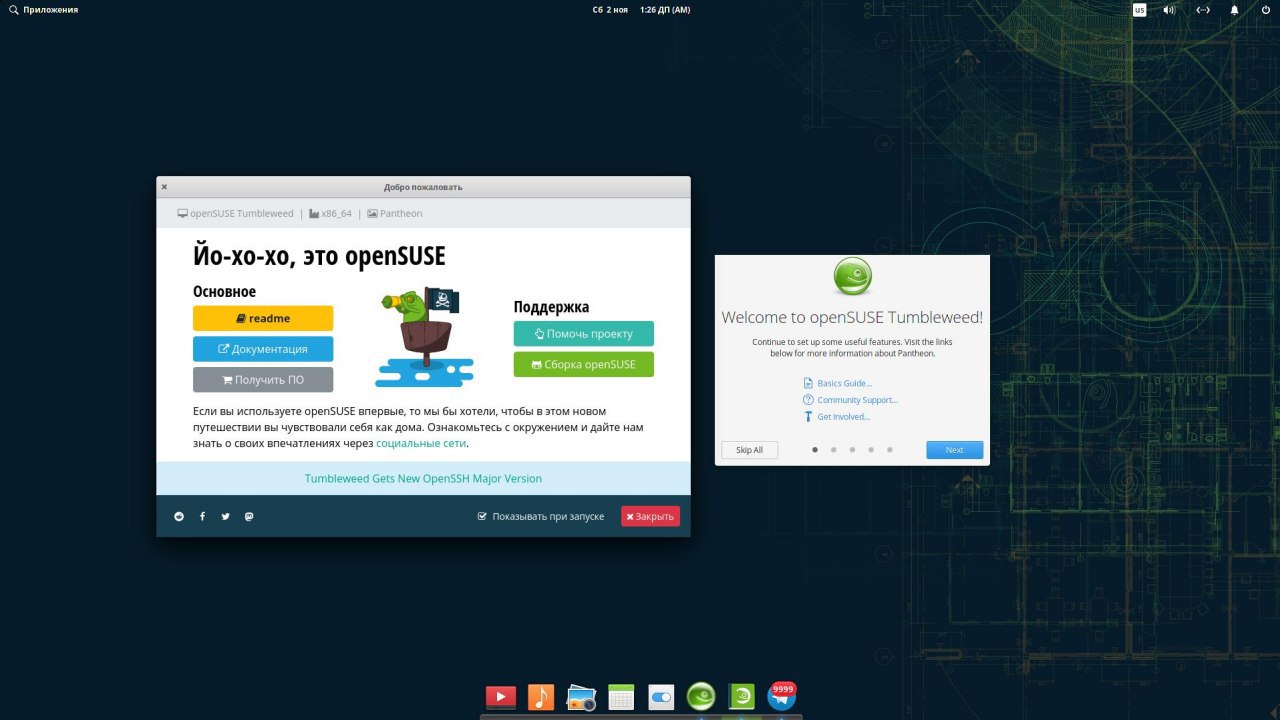Viewport: 1280px width, 720px height.
Task: Open the date and time indicator
Action: pyautogui.click(x=641, y=10)
